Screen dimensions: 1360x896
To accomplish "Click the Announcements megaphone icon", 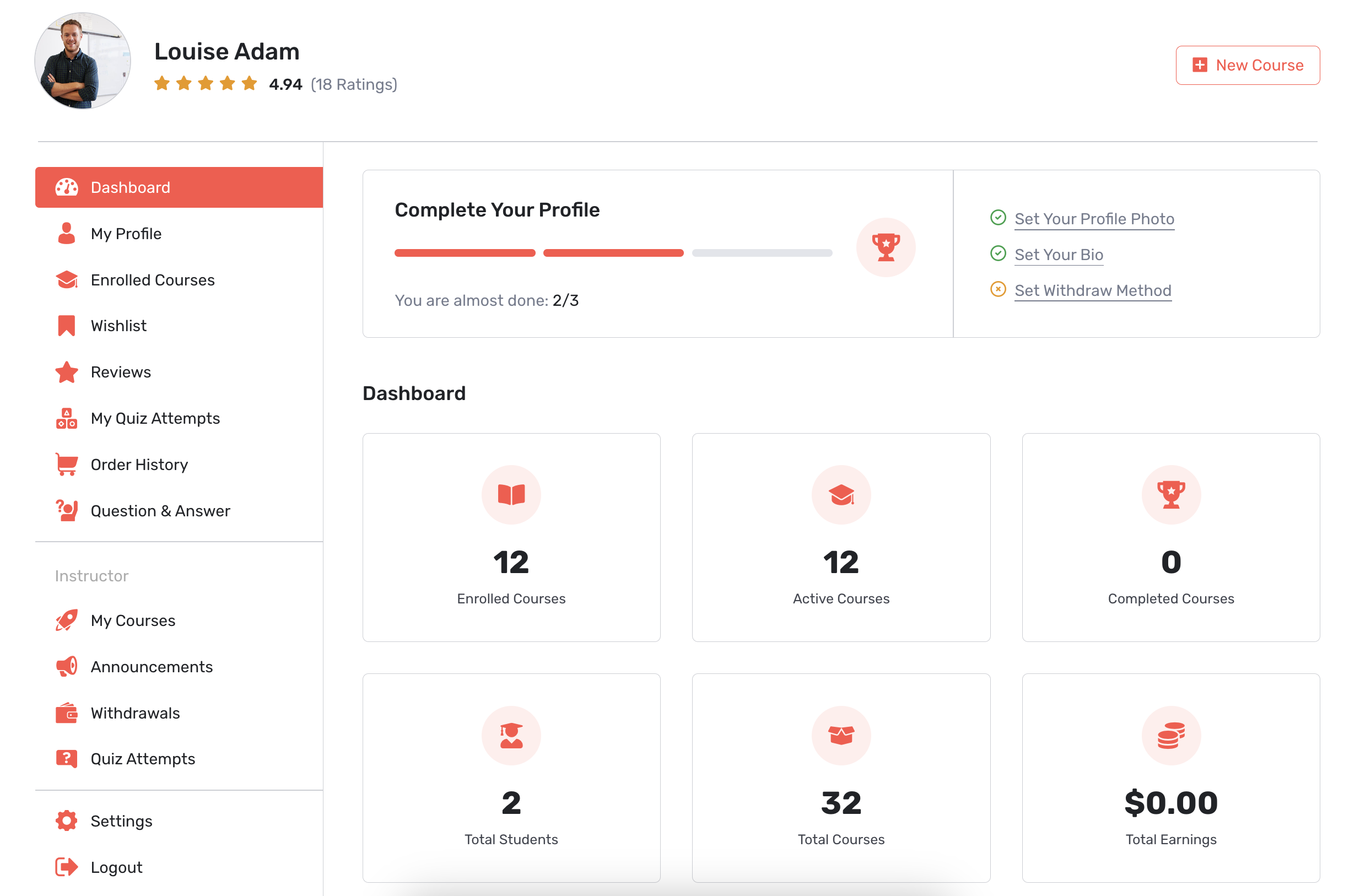I will pos(66,667).
